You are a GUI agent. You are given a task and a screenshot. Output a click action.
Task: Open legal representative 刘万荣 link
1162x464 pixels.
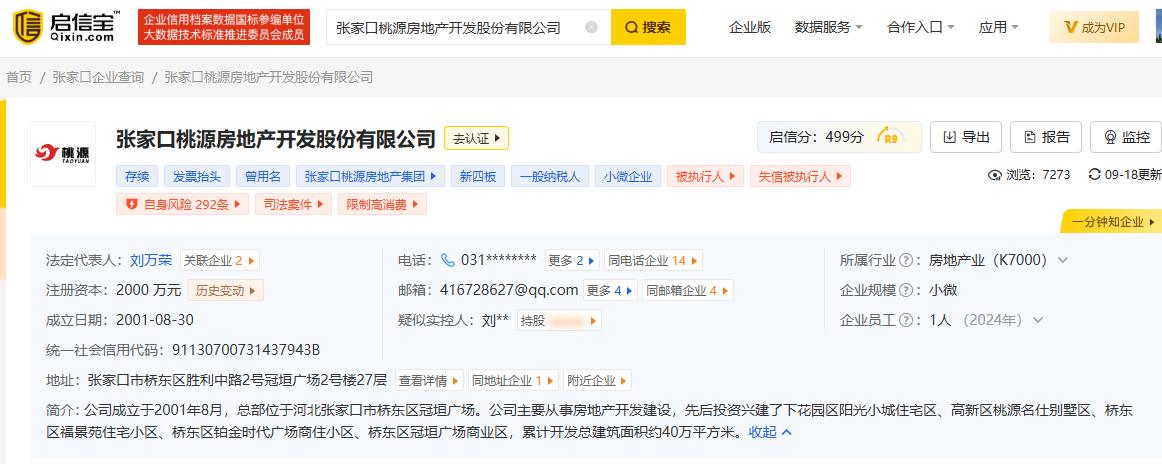(x=151, y=260)
